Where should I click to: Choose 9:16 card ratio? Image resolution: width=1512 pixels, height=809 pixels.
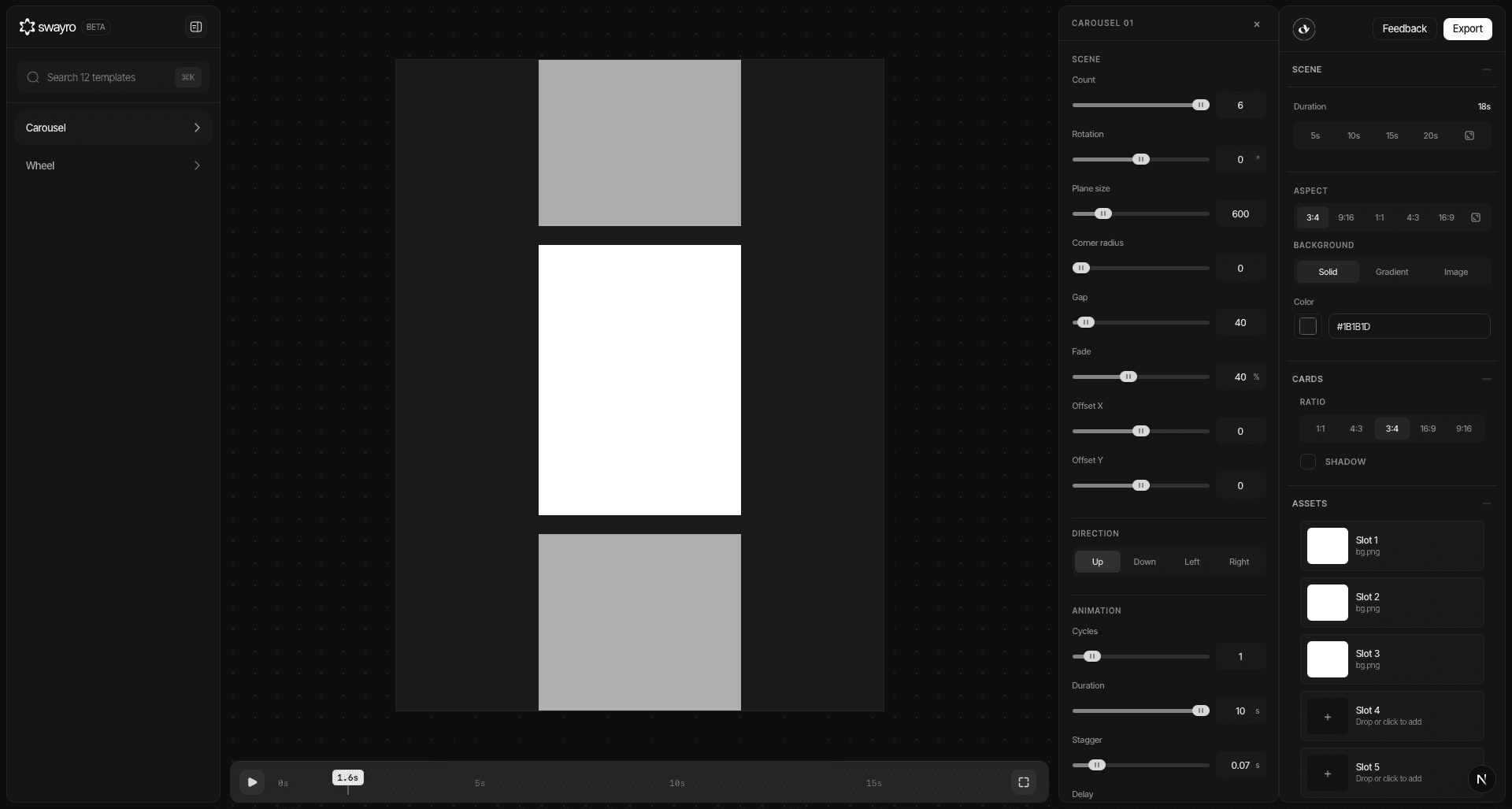pyautogui.click(x=1464, y=429)
